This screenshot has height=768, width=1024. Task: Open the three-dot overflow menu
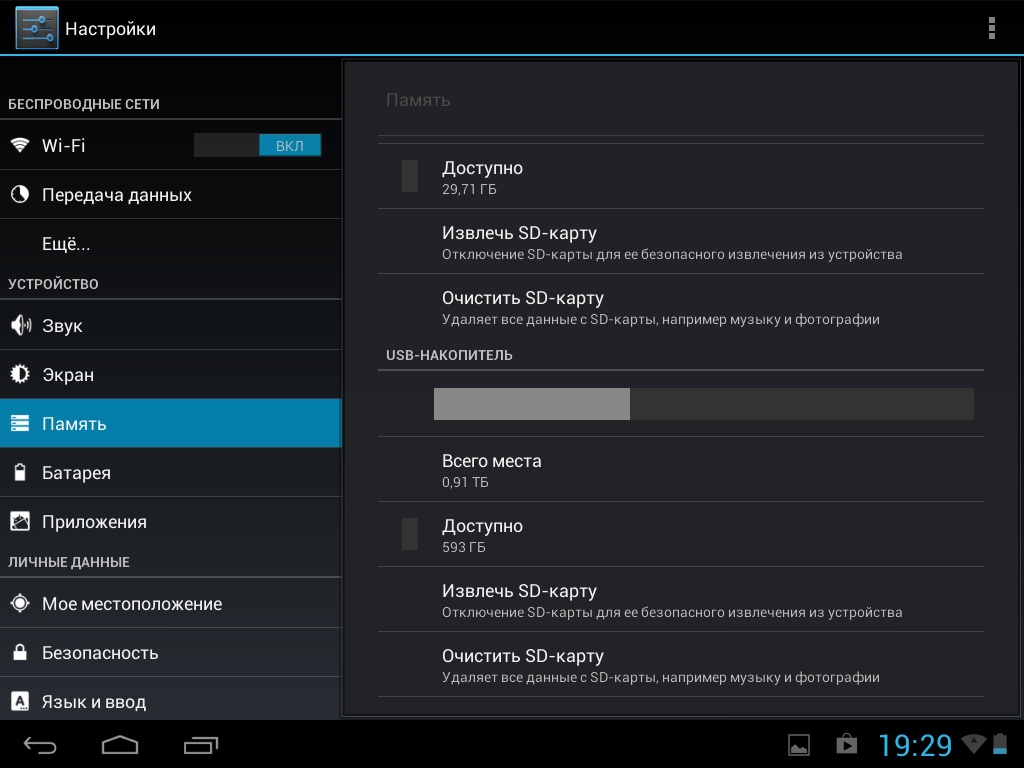(991, 28)
